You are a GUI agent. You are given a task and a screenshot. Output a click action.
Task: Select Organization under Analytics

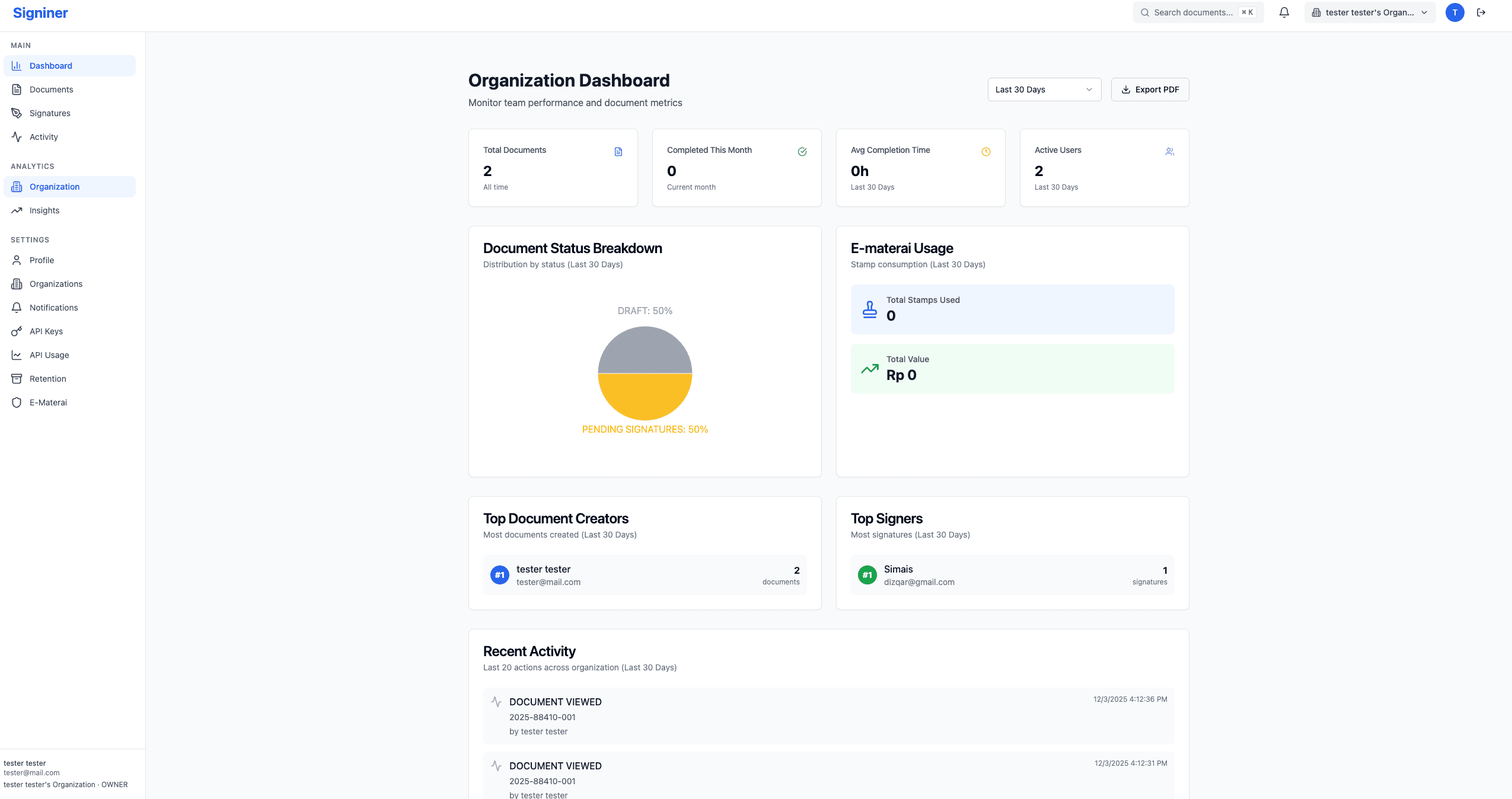pos(56,186)
